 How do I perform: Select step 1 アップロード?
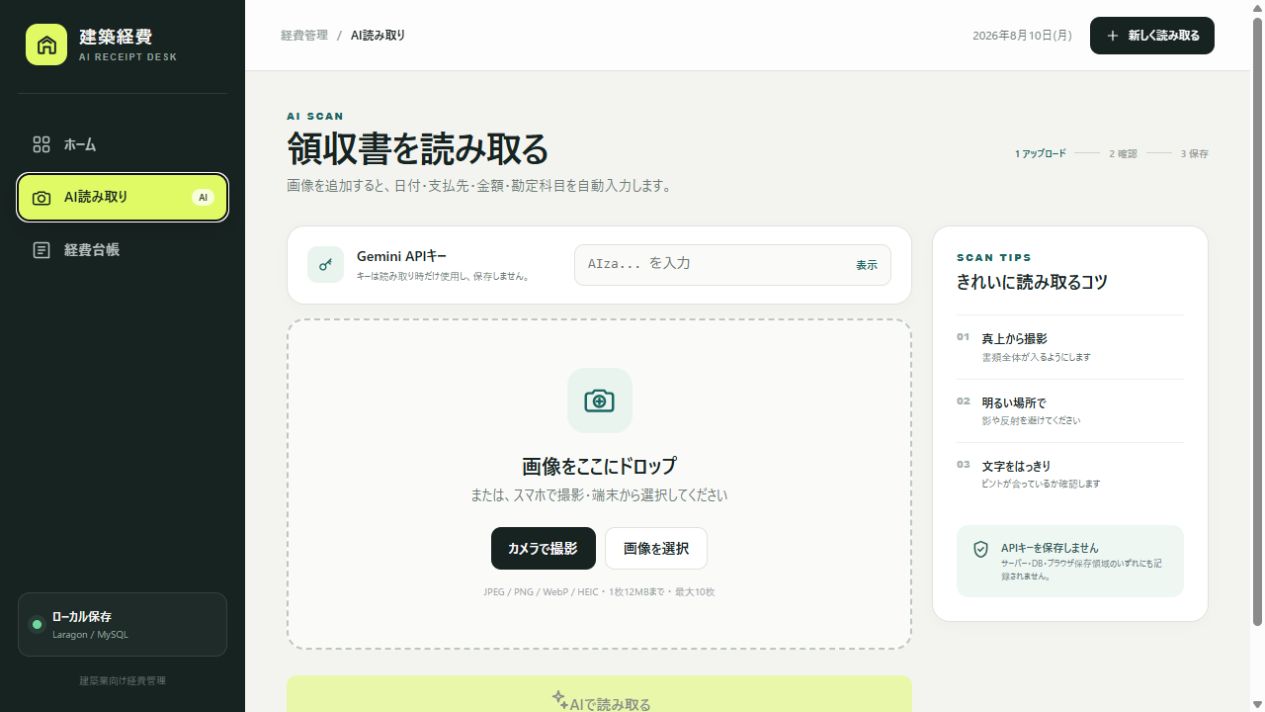(x=1040, y=154)
